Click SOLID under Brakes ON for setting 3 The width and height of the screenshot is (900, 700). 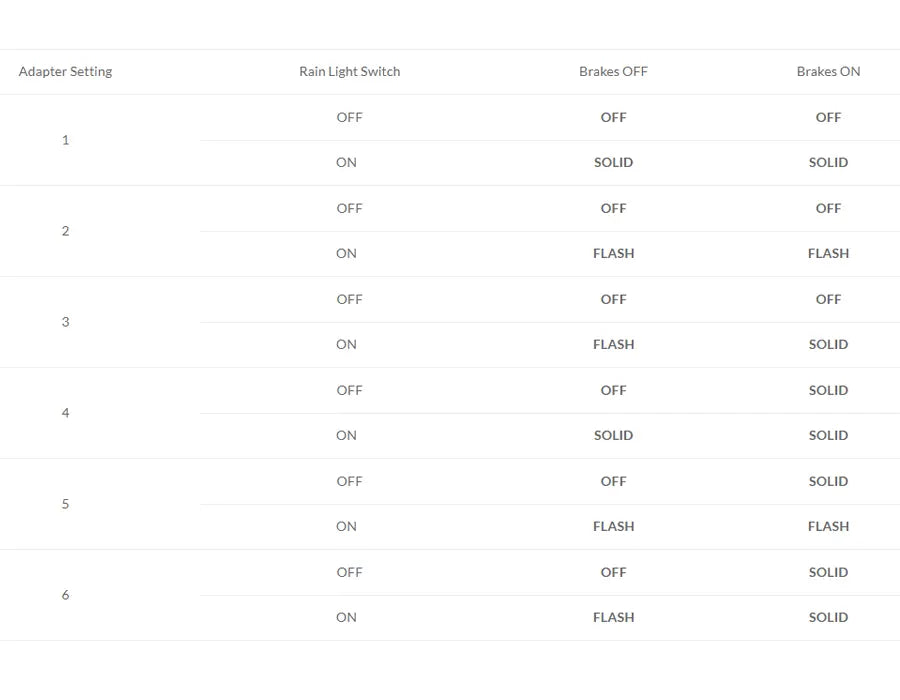click(x=828, y=344)
